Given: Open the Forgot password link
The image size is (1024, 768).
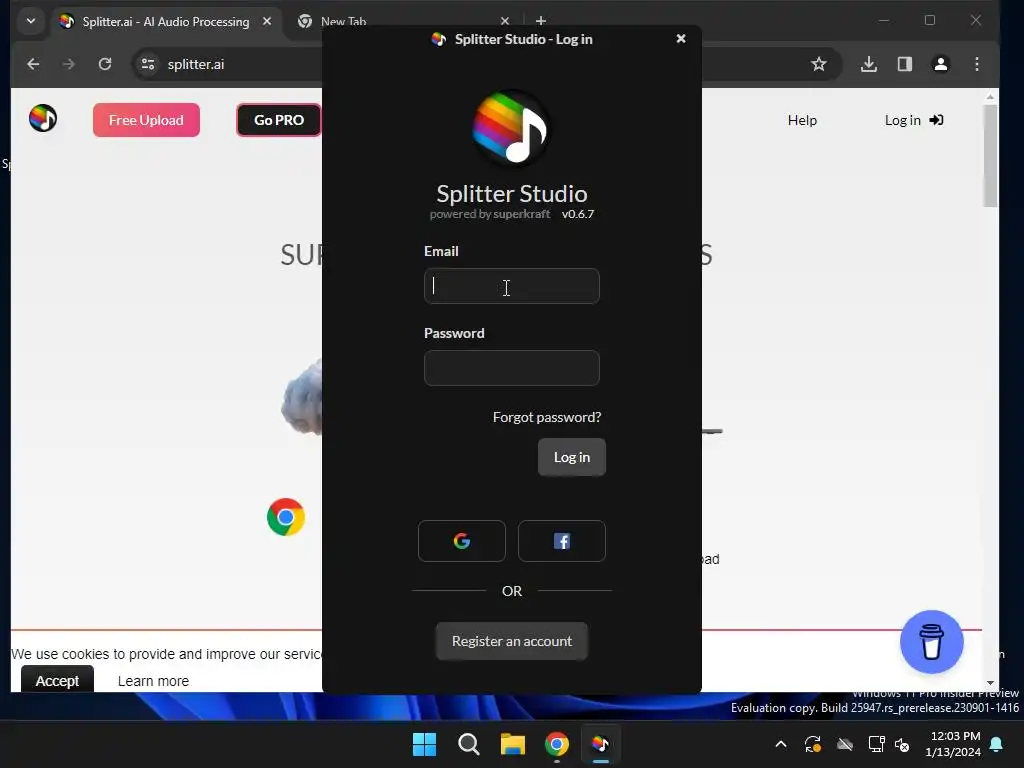Looking at the screenshot, I should tap(547, 417).
